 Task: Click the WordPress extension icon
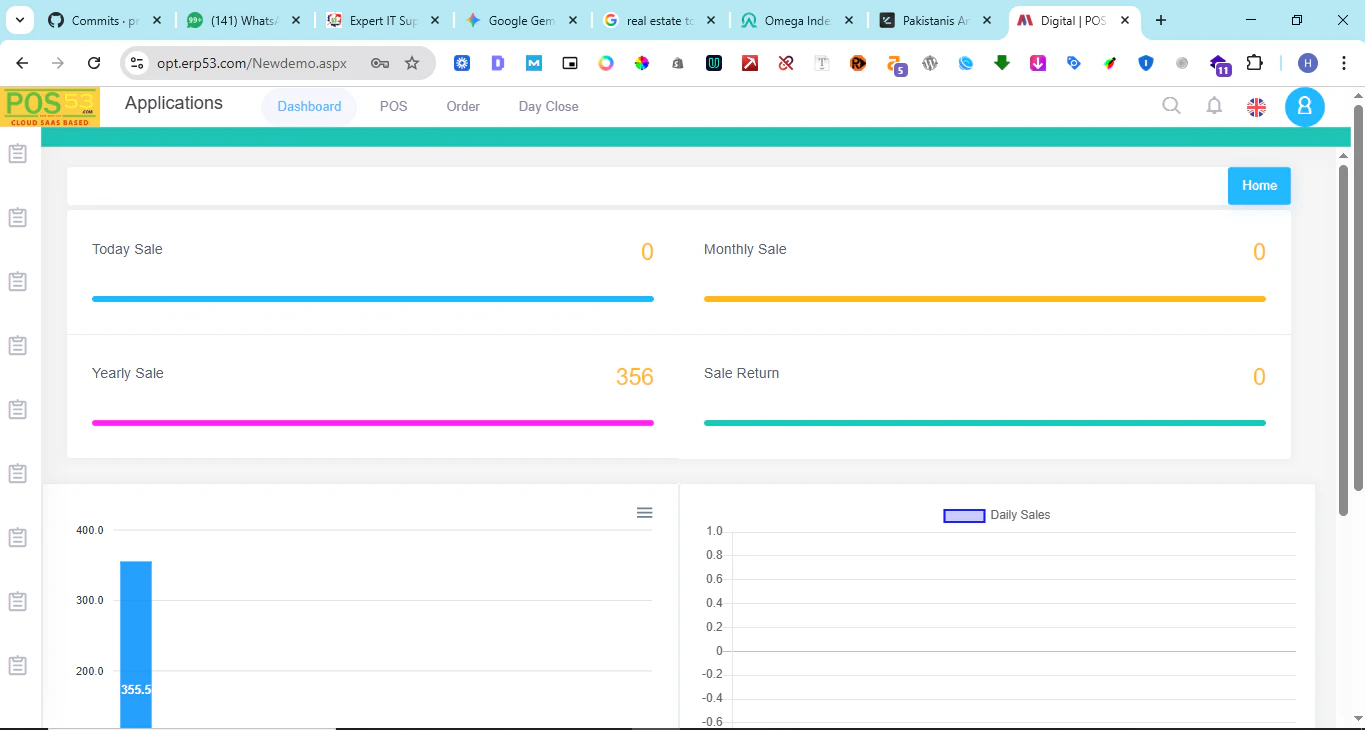point(930,63)
